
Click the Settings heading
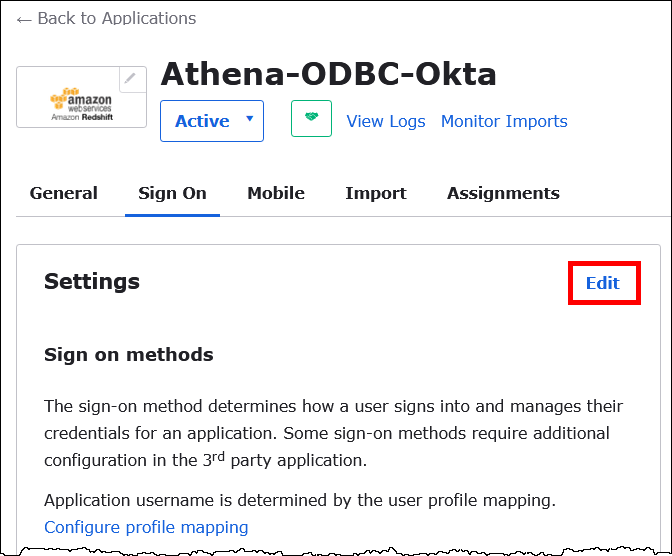[x=92, y=282]
